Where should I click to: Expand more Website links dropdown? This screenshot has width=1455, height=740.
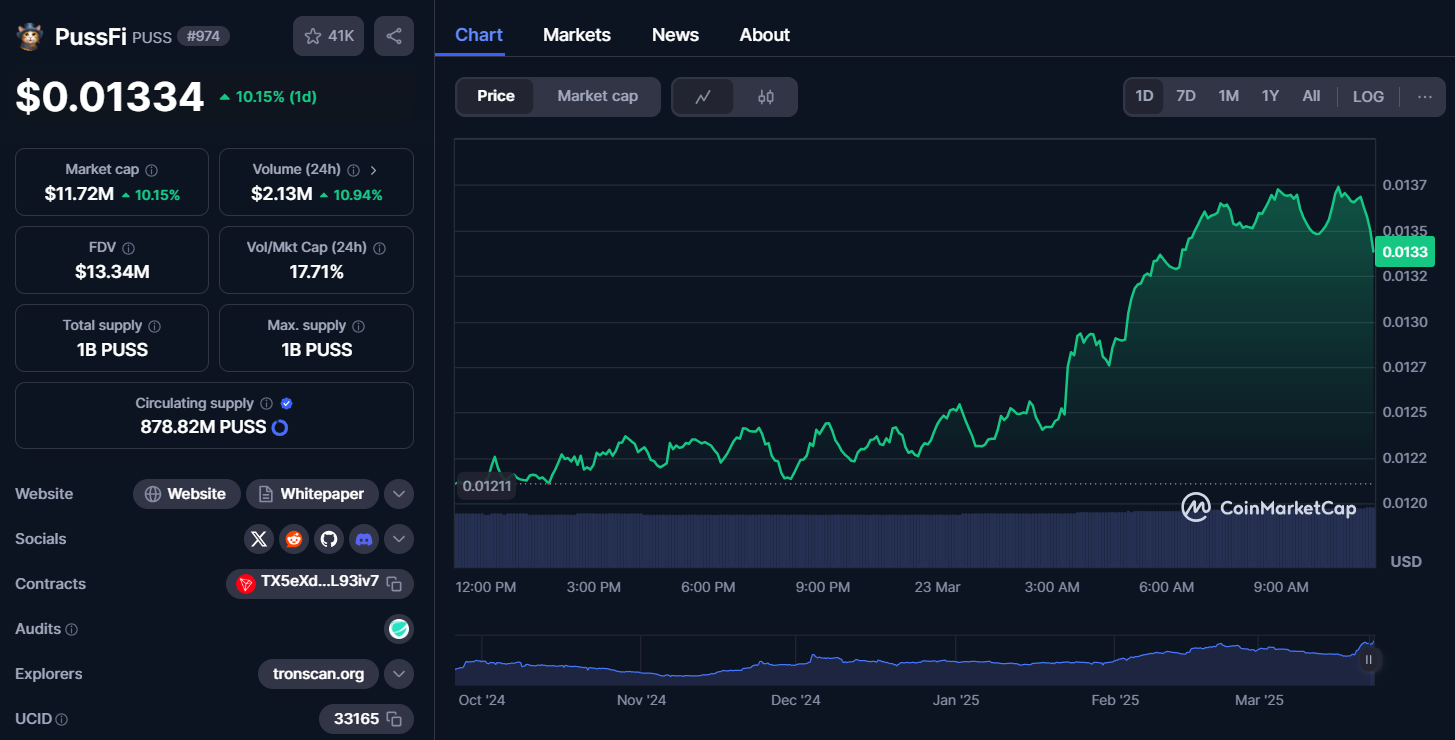(399, 494)
